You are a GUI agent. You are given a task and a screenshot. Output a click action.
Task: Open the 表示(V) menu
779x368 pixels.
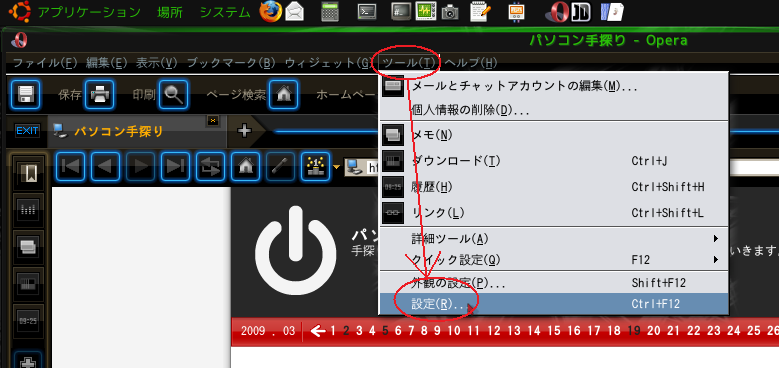pyautogui.click(x=157, y=63)
